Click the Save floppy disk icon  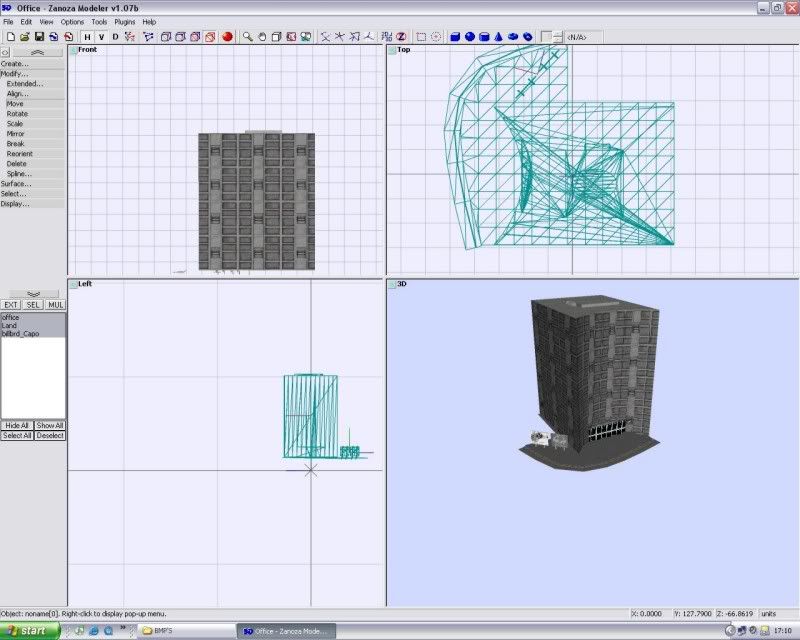click(x=39, y=37)
